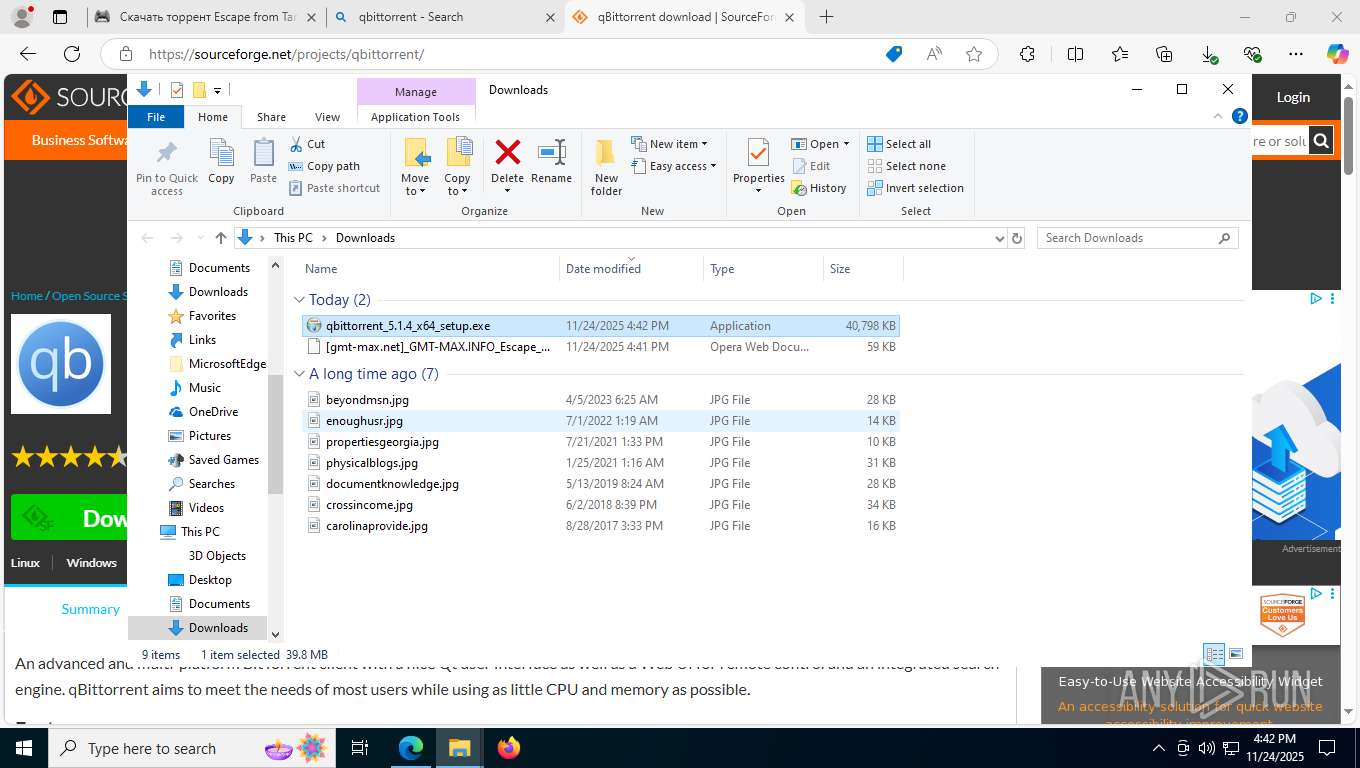Open the File tab
This screenshot has width=1360, height=768.
coord(156,117)
